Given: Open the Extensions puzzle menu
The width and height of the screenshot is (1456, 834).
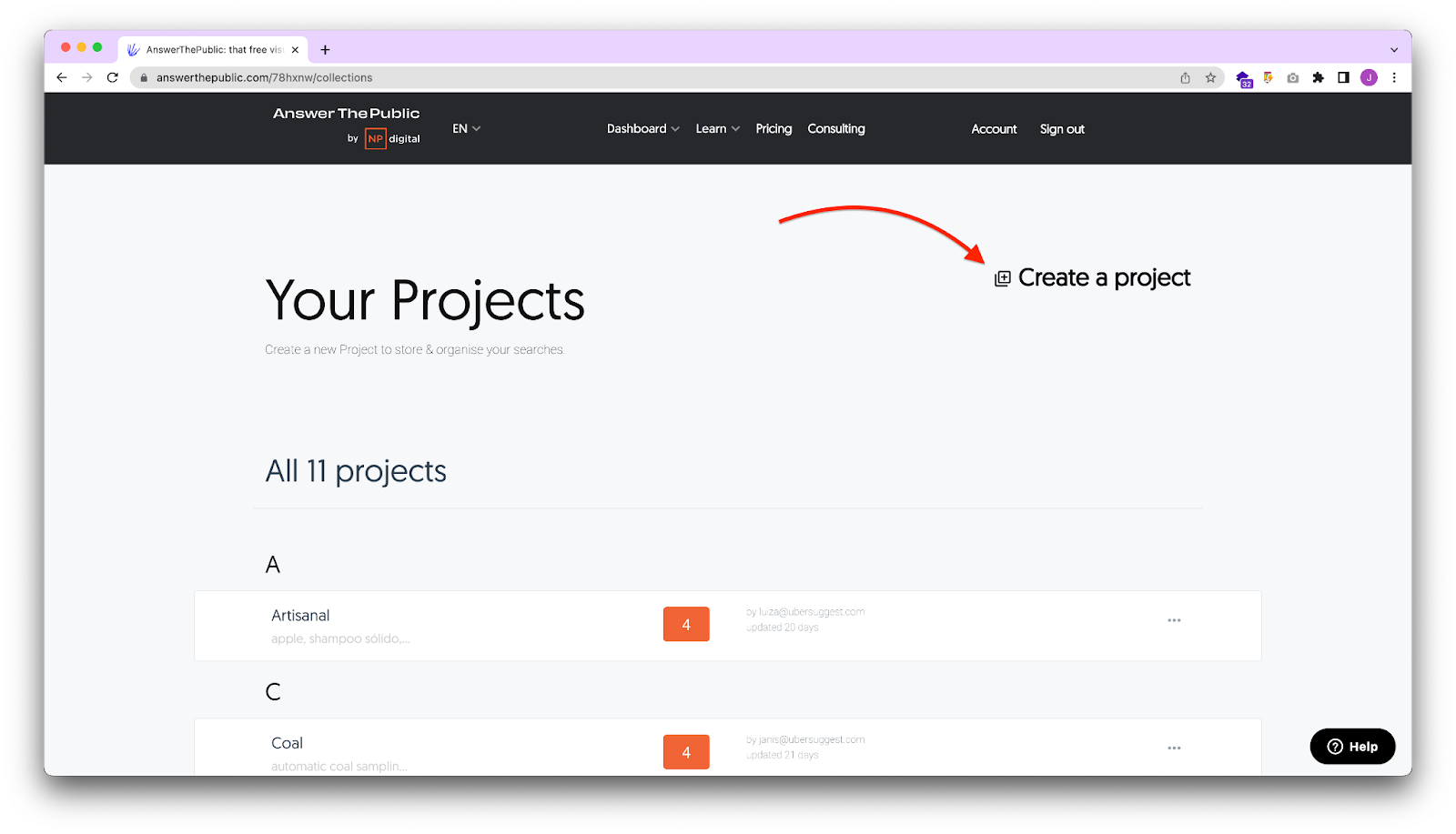Looking at the screenshot, I should click(x=1318, y=77).
